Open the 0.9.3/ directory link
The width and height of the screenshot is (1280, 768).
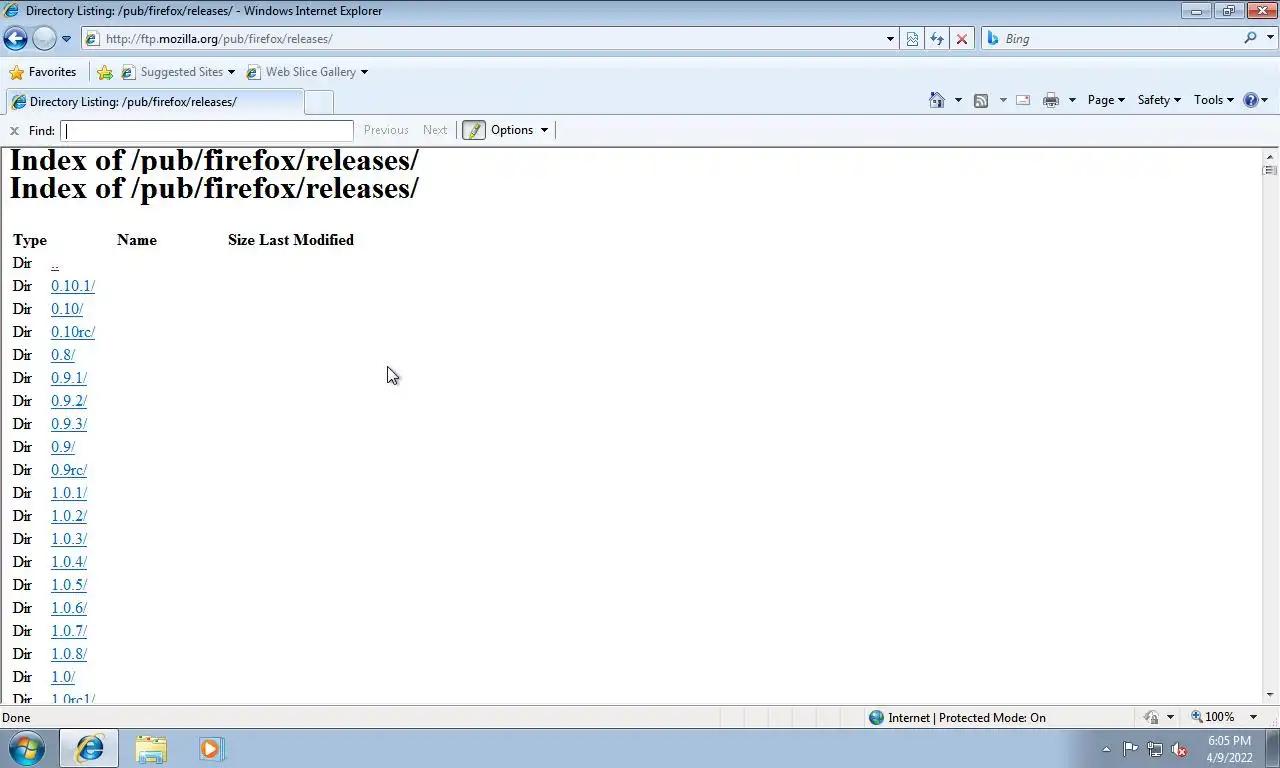[69, 424]
